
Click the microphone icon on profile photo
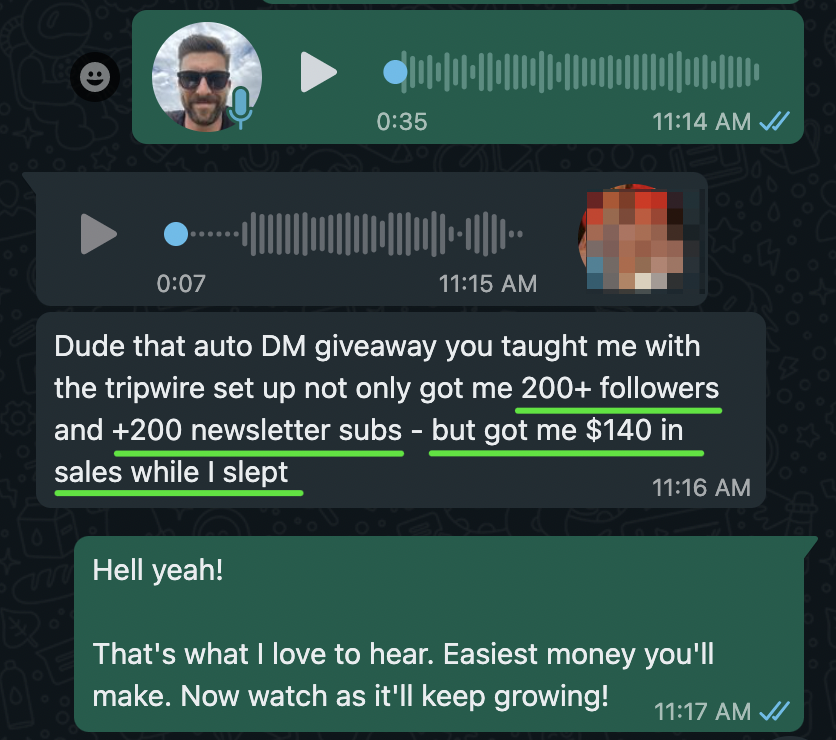pyautogui.click(x=240, y=108)
